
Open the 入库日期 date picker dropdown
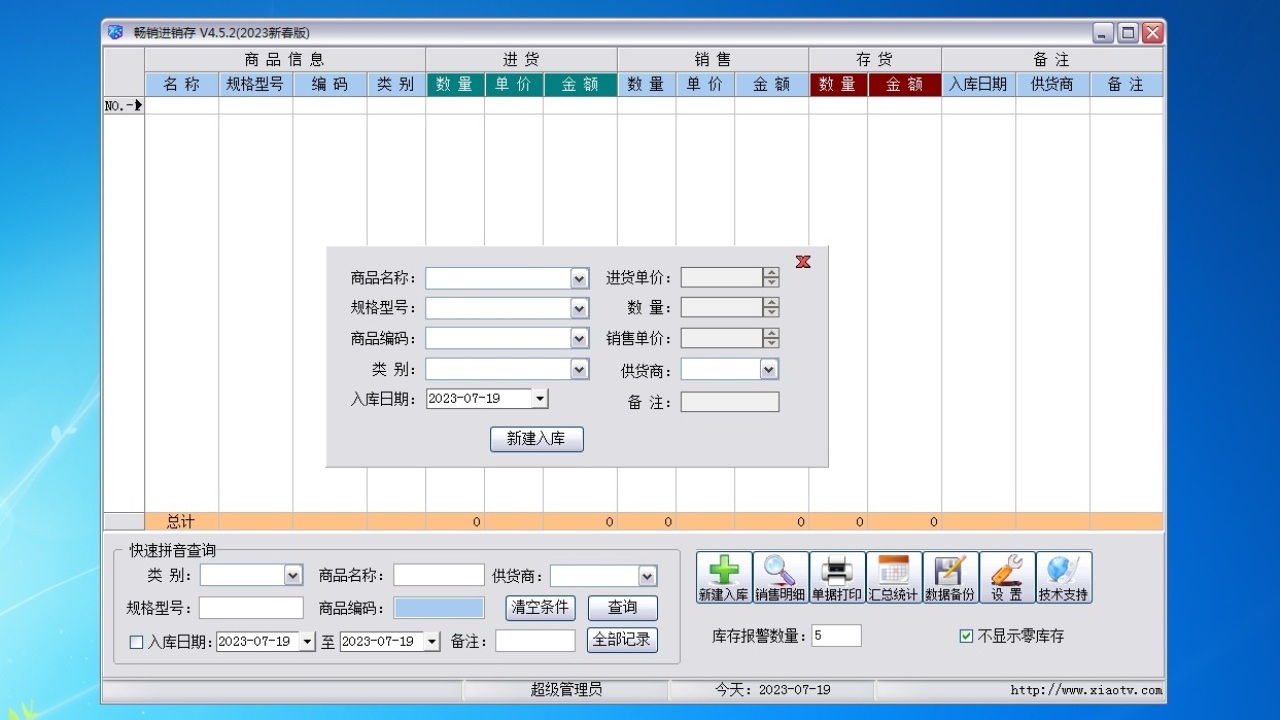(540, 398)
